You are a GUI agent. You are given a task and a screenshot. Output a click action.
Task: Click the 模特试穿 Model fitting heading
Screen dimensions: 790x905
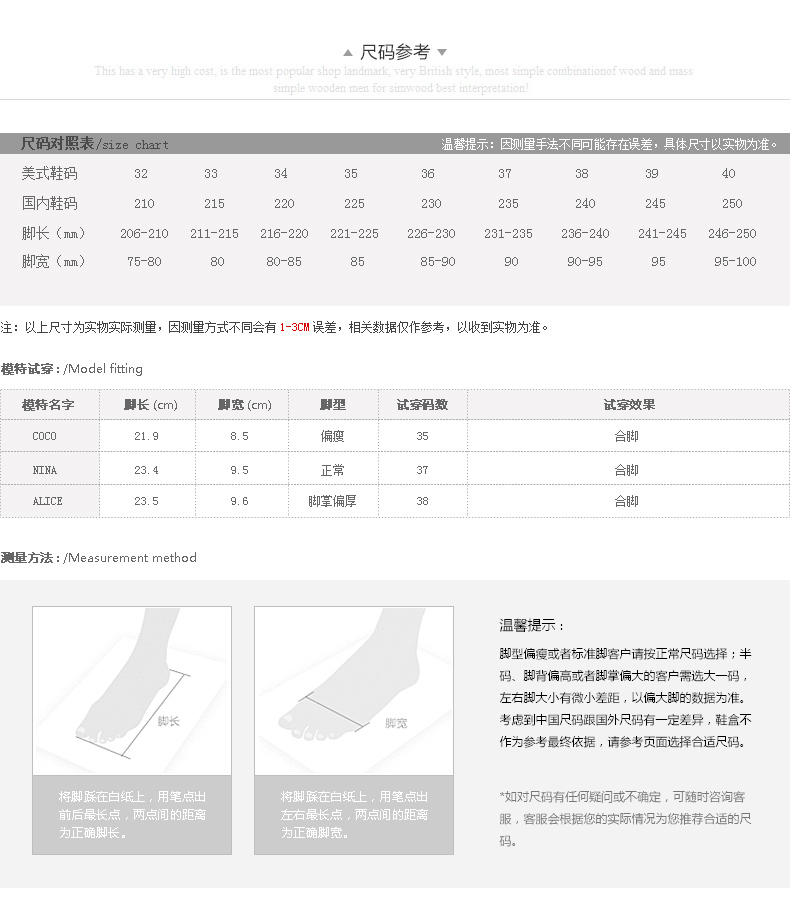72,369
